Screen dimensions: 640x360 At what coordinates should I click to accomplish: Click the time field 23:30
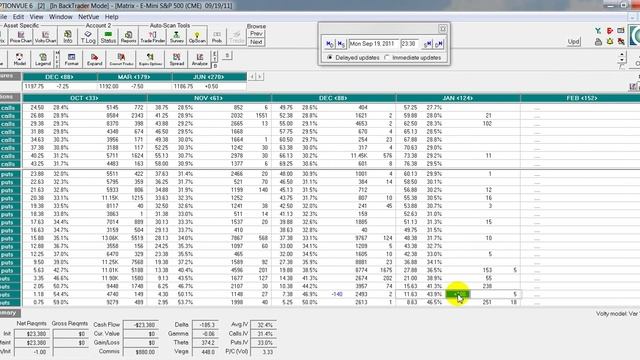pos(410,44)
